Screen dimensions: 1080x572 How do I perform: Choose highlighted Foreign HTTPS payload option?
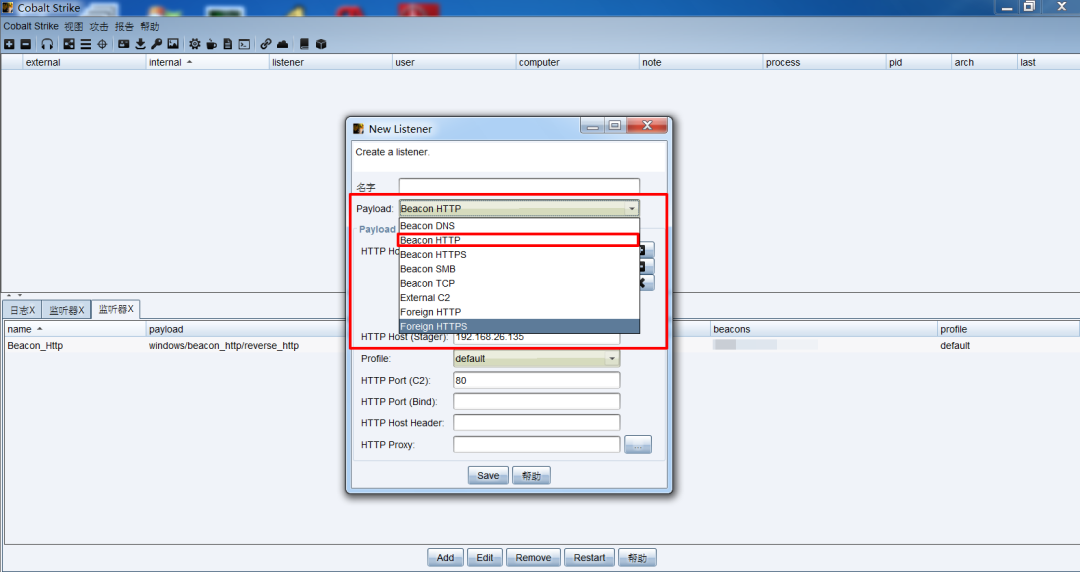(519, 327)
